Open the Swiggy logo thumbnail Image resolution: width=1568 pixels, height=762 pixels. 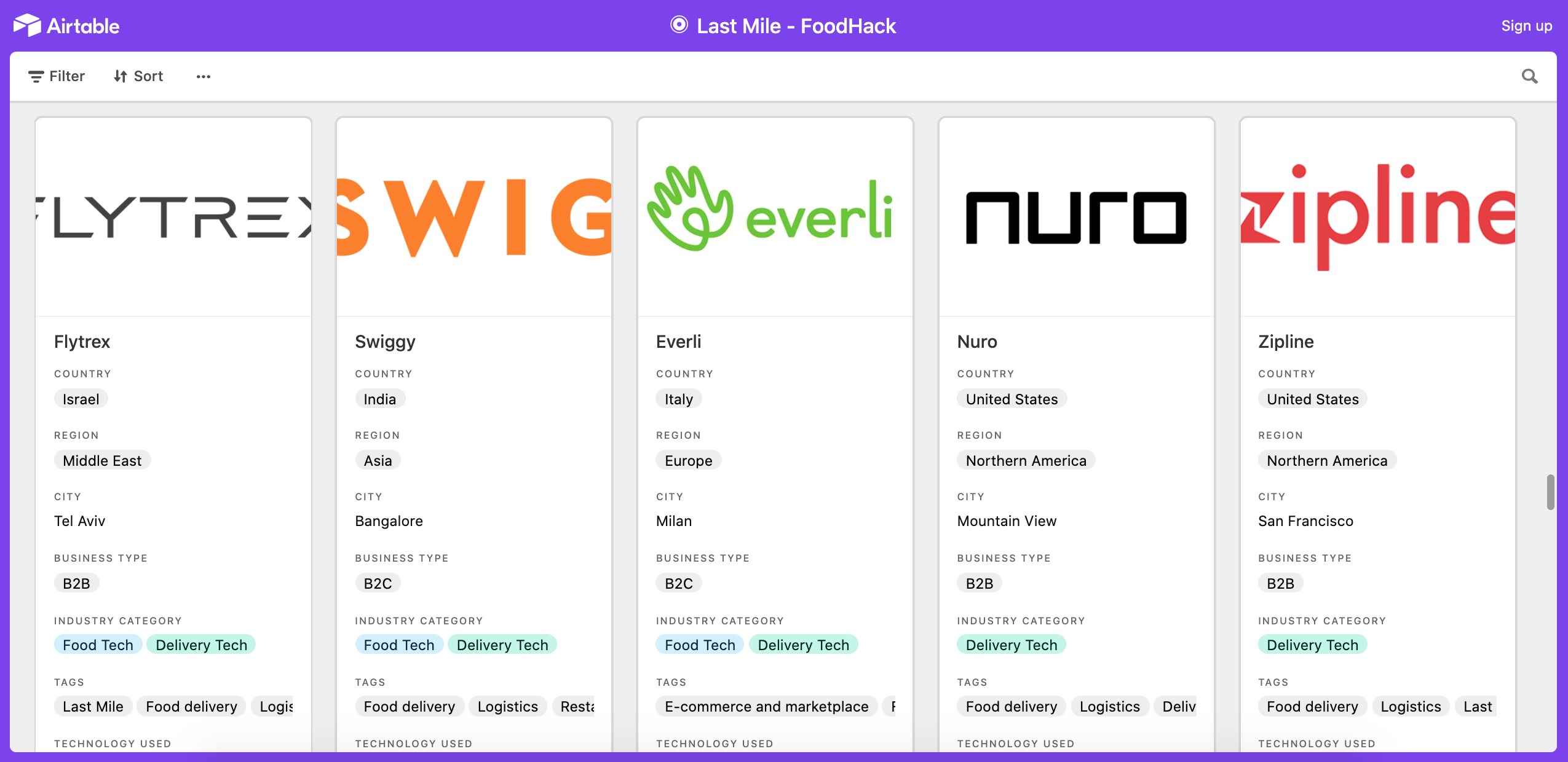(474, 217)
